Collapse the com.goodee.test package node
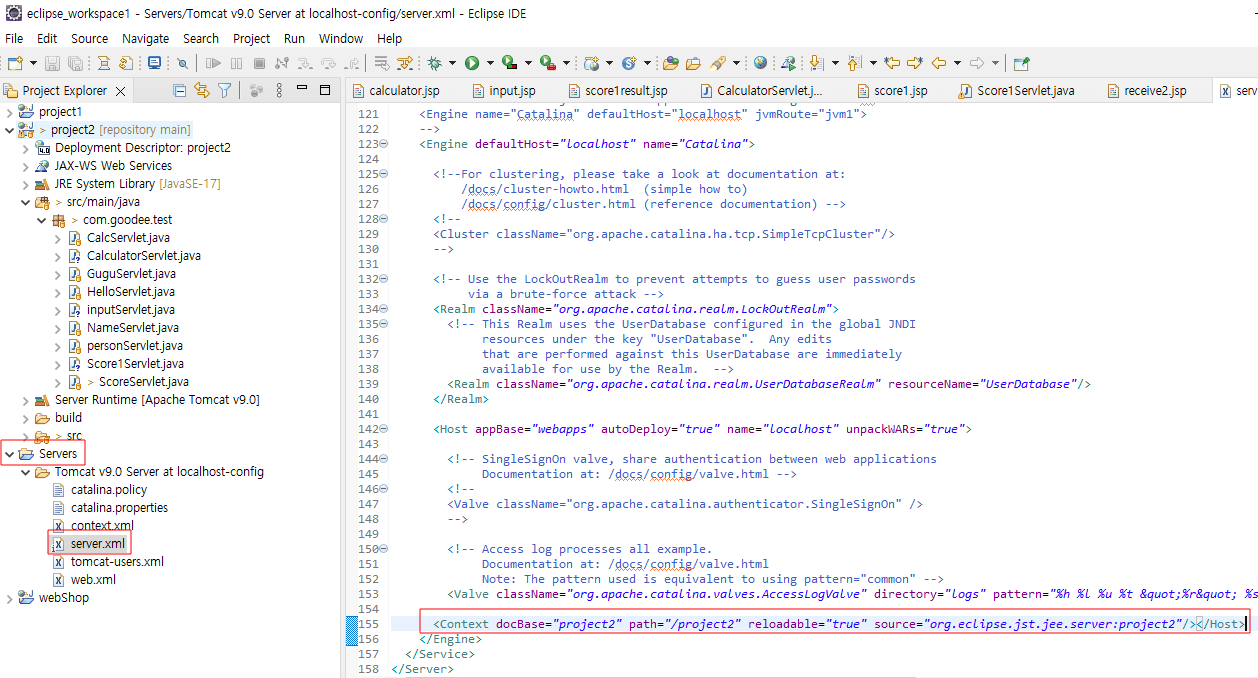The height and width of the screenshot is (678, 1258). 41,220
